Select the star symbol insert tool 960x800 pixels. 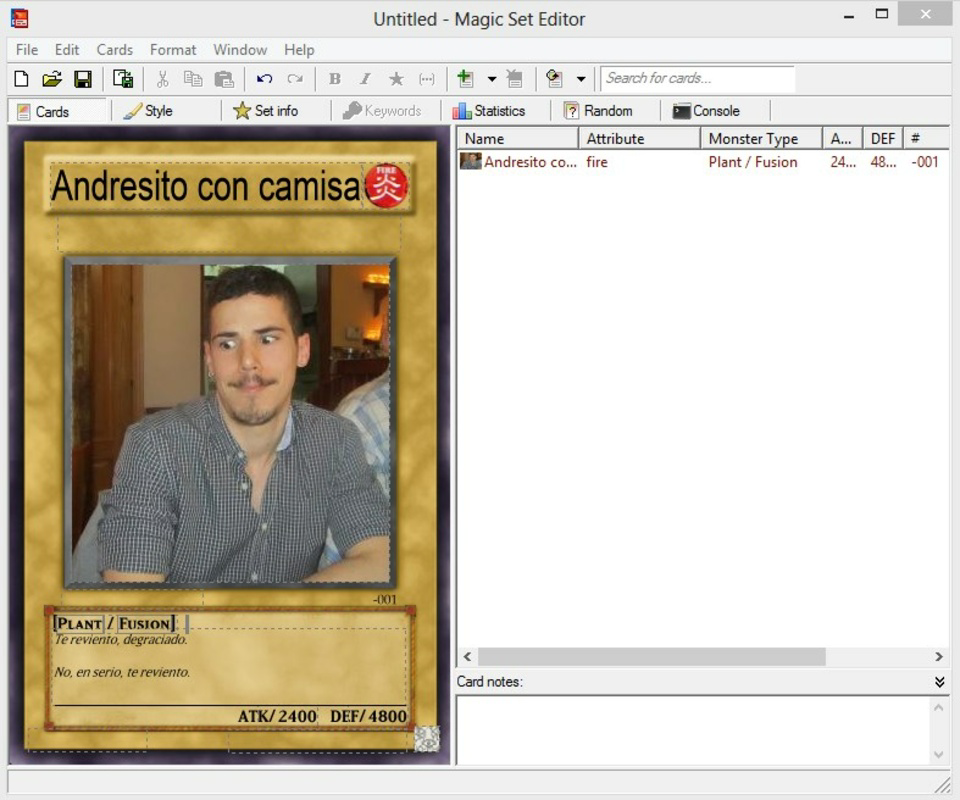point(394,78)
